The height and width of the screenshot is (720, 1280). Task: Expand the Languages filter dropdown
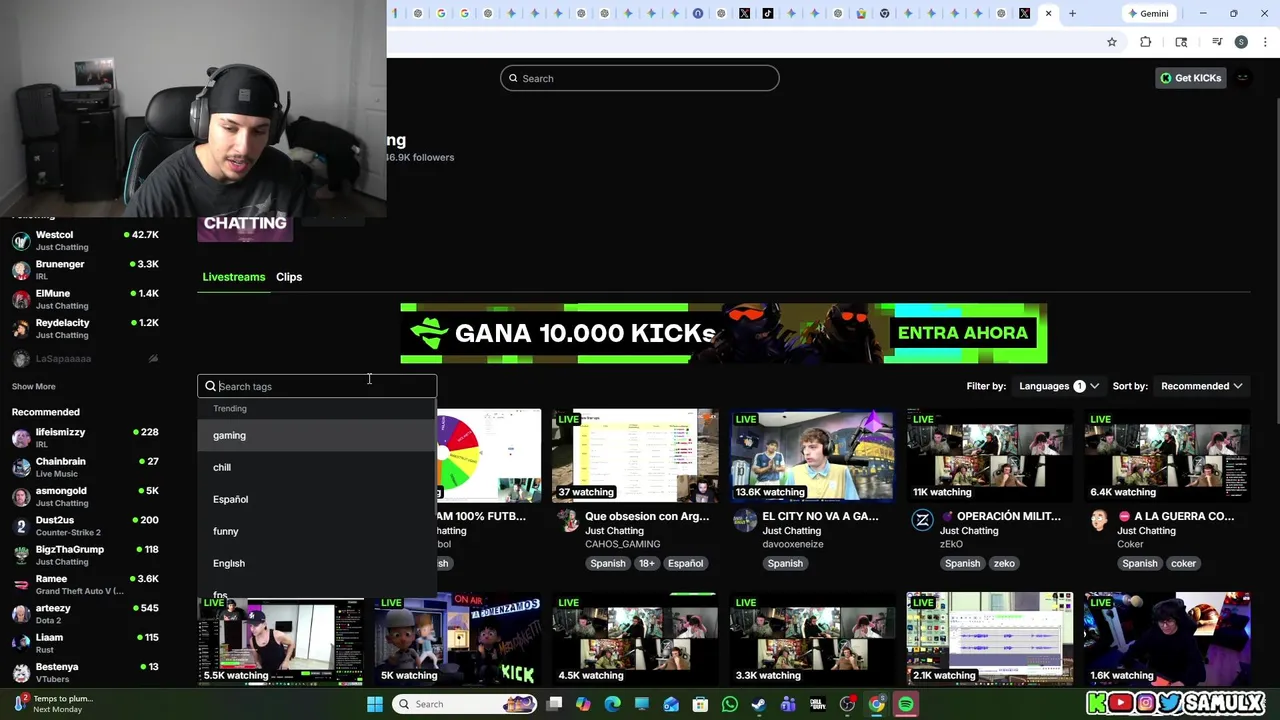click(1058, 386)
